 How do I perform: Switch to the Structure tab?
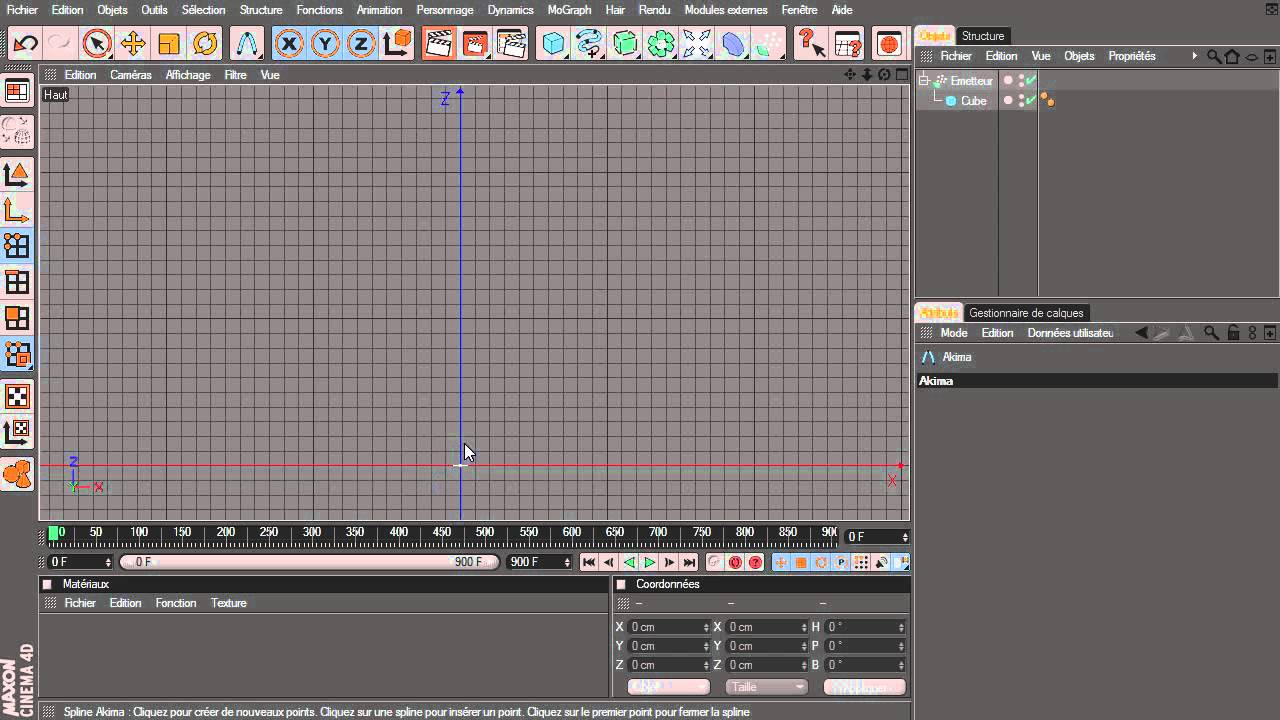(x=983, y=36)
